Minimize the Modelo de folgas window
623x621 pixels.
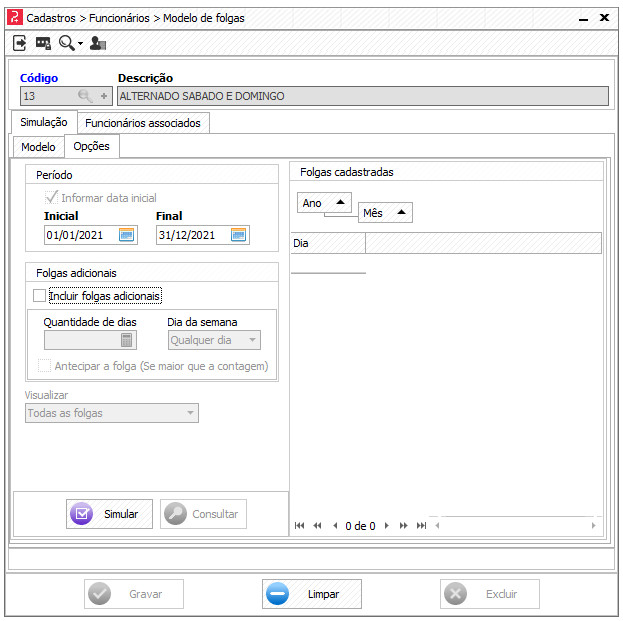tap(583, 19)
